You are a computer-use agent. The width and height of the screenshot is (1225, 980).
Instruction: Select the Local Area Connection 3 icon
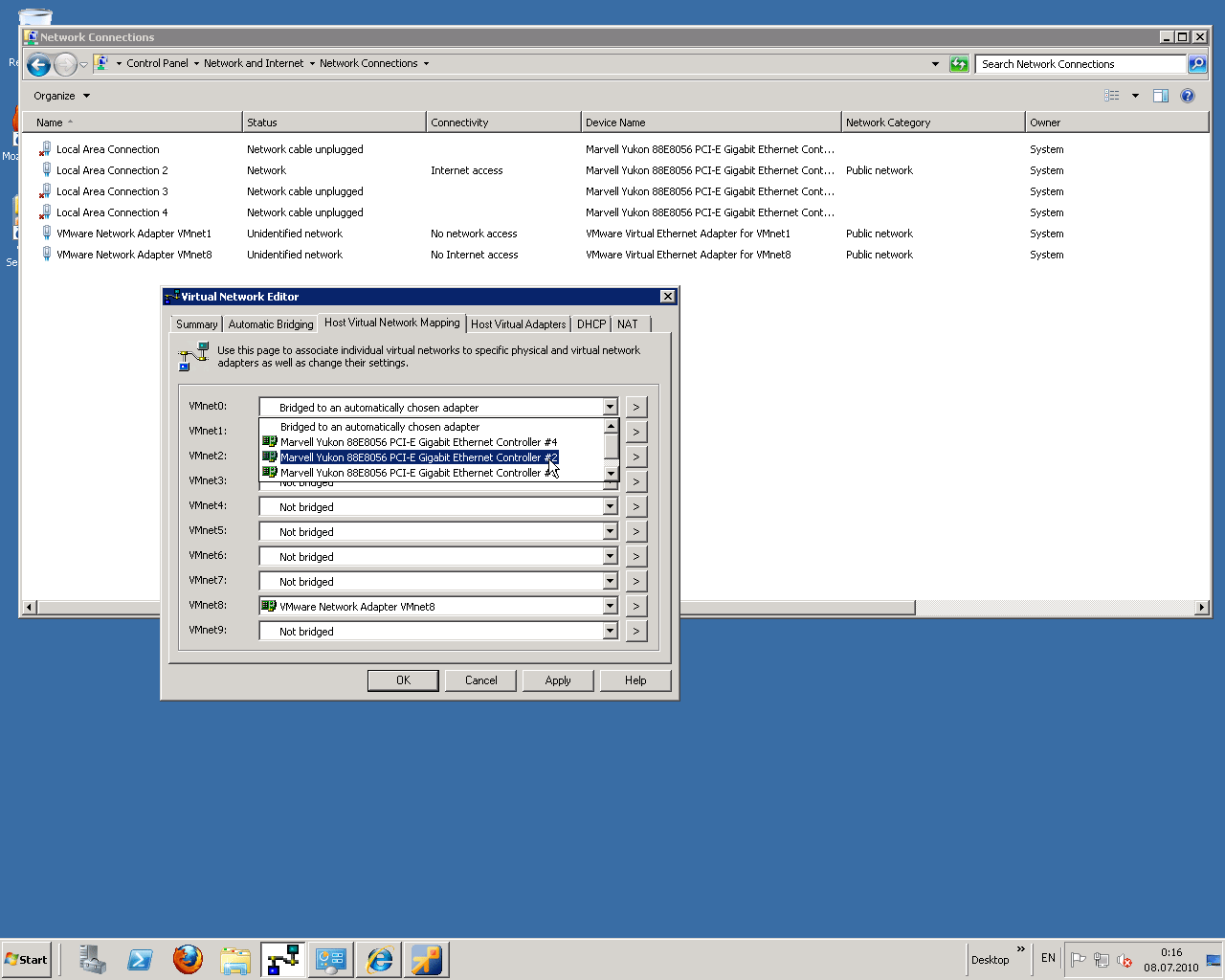pyautogui.click(x=45, y=191)
